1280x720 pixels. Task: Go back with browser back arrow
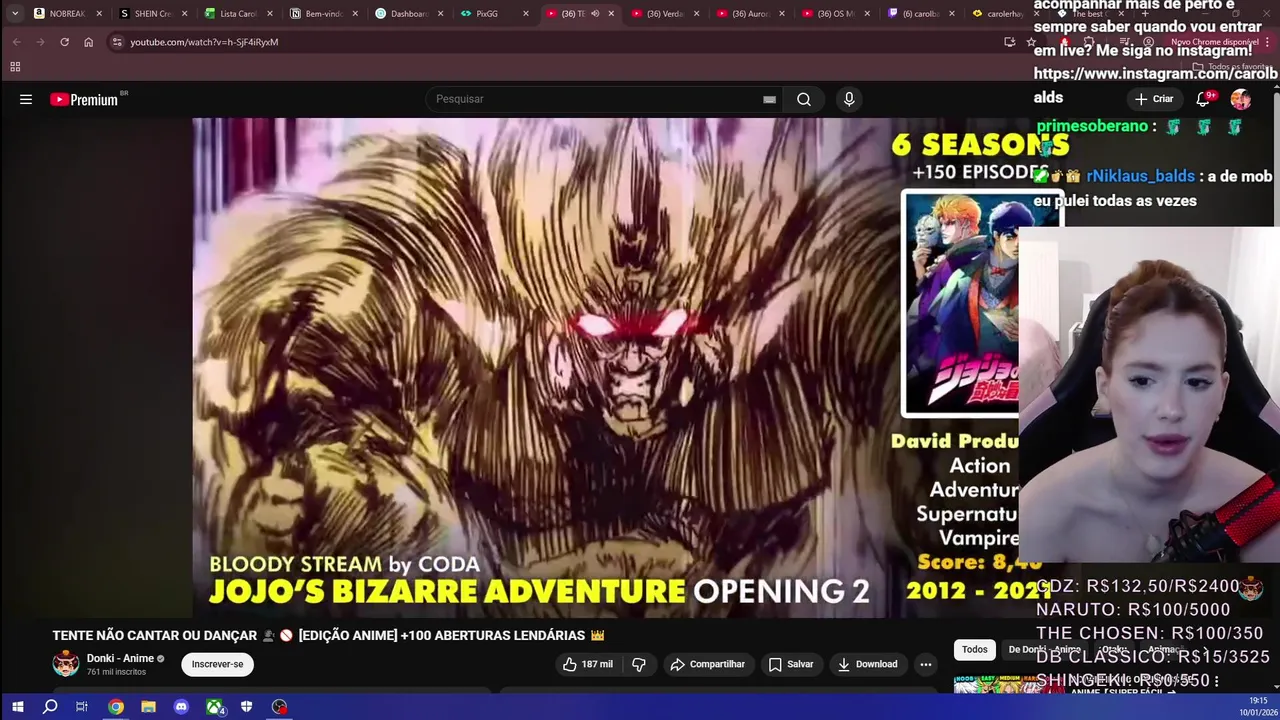tap(16, 42)
